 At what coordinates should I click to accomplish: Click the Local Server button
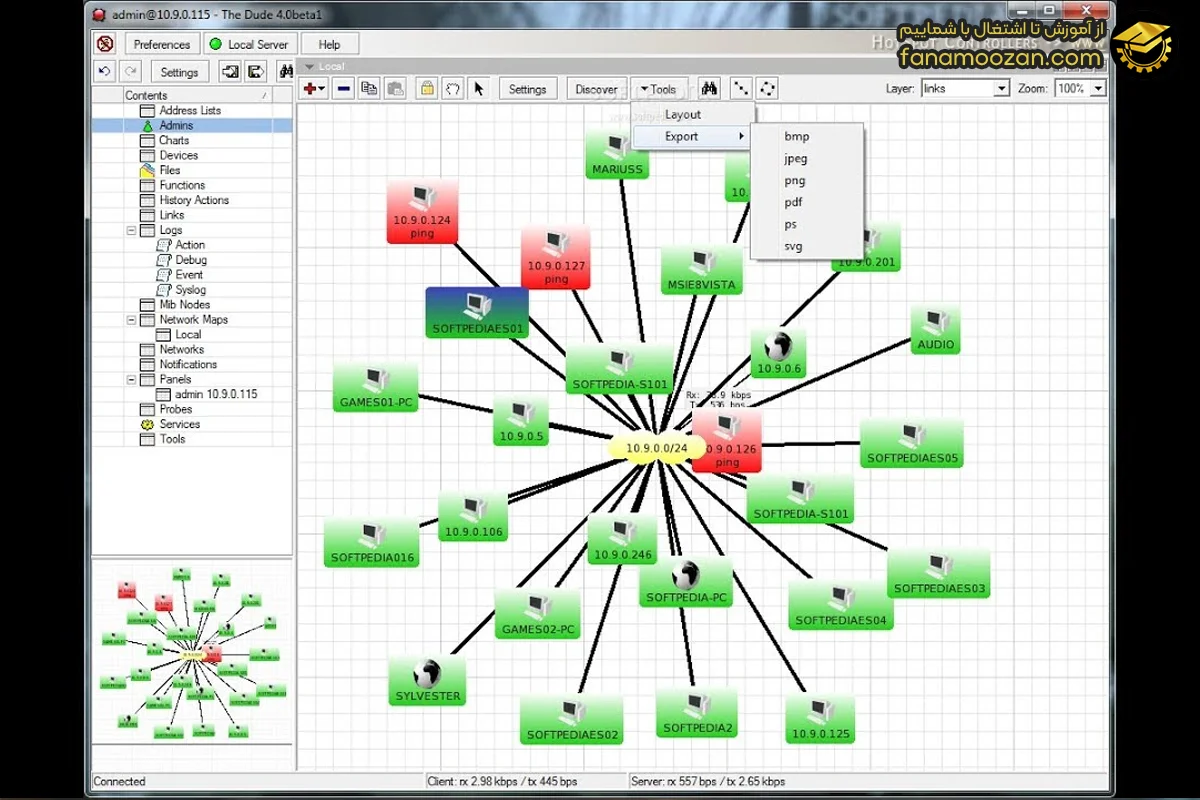[250, 44]
